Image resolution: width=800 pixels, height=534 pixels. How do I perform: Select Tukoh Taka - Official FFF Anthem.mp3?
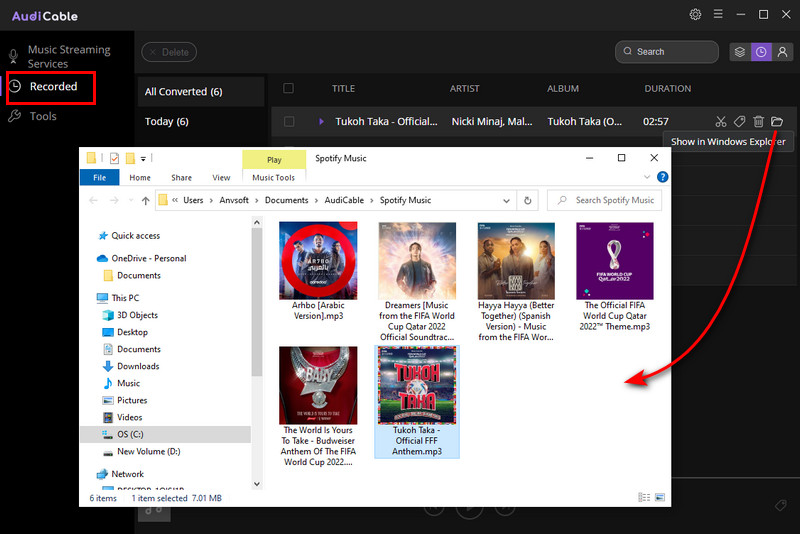click(417, 402)
